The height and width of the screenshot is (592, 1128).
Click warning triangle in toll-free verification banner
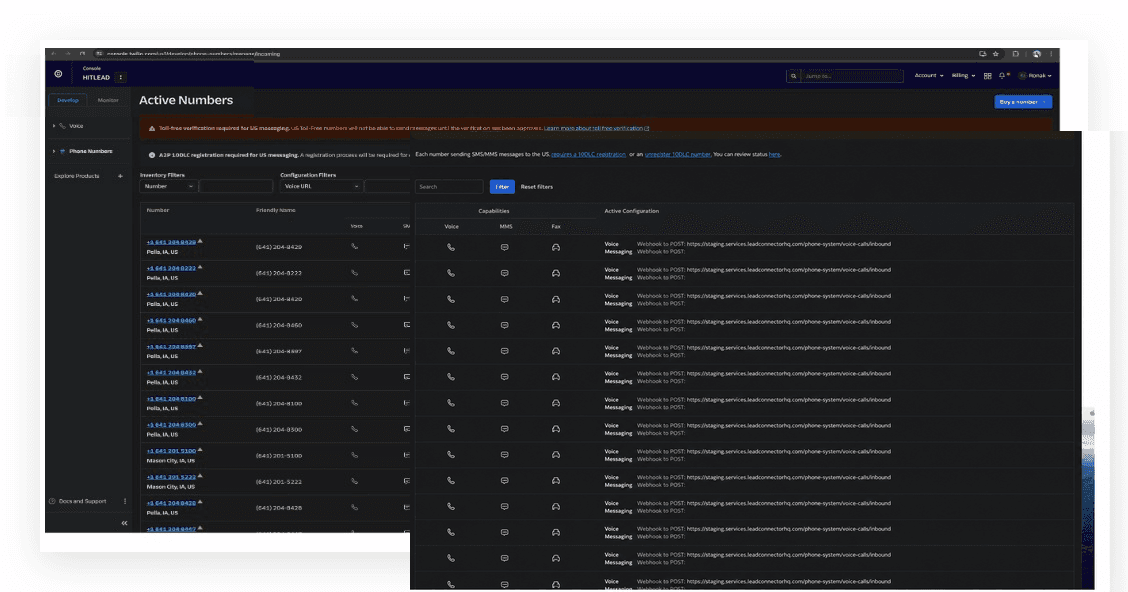click(152, 129)
